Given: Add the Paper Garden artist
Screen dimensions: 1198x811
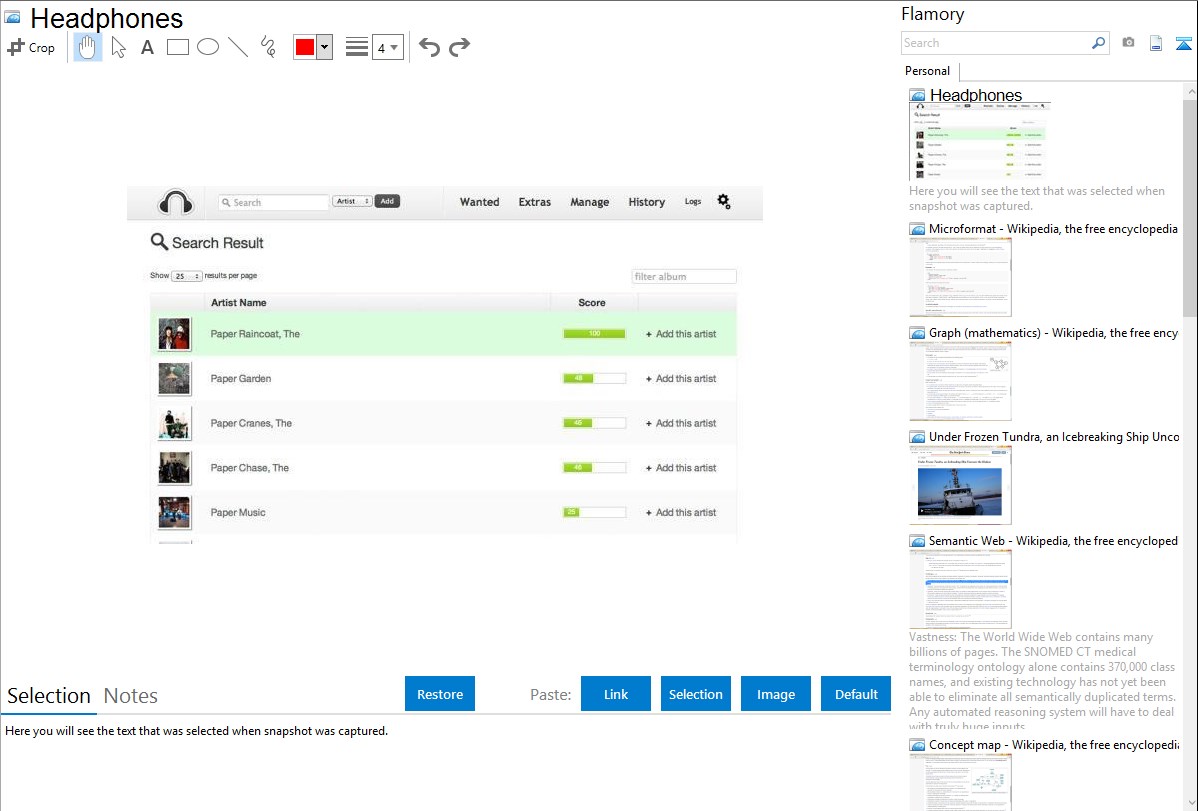Looking at the screenshot, I should pos(681,378).
